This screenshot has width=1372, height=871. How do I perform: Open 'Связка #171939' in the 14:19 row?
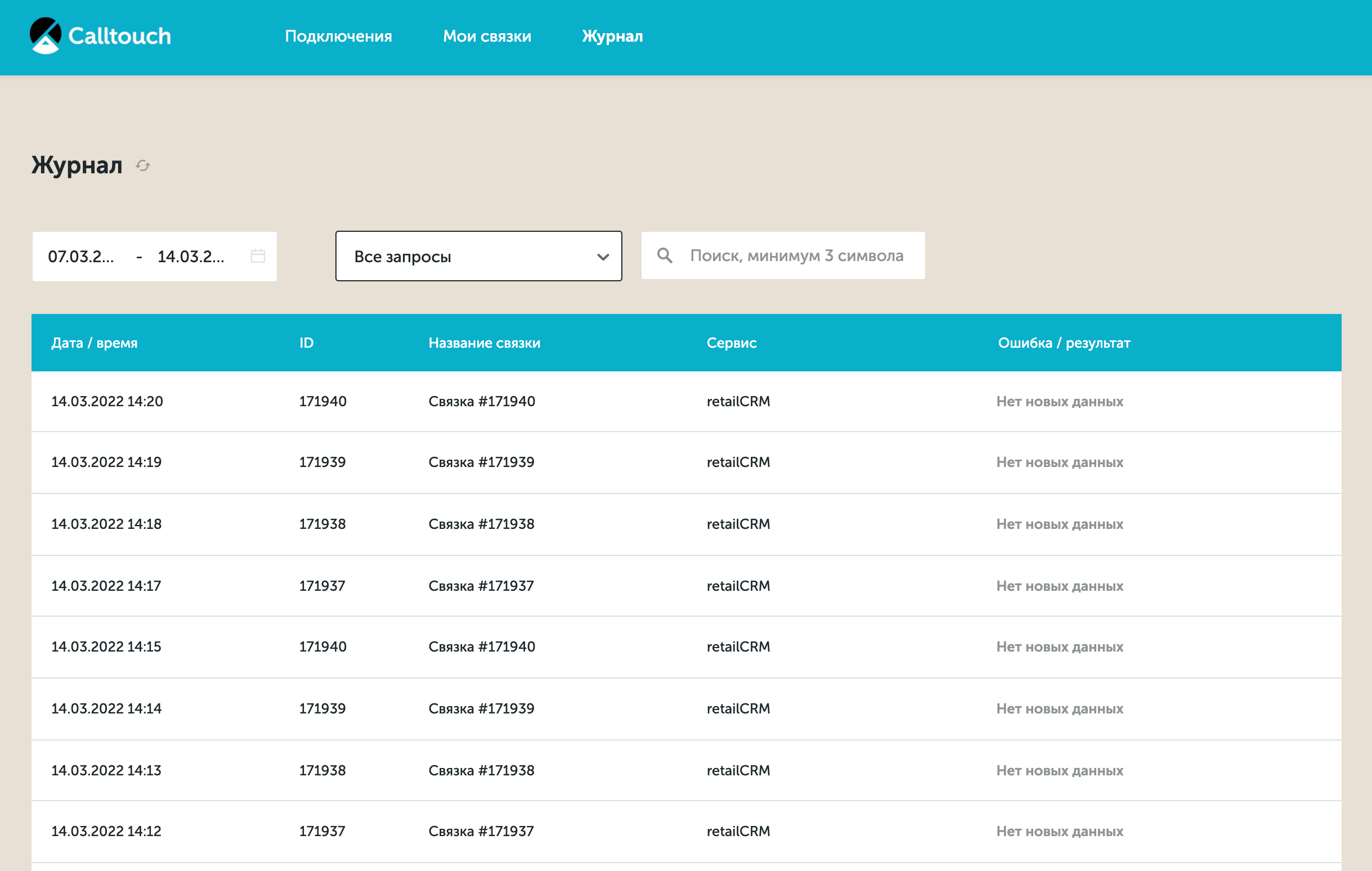[482, 462]
